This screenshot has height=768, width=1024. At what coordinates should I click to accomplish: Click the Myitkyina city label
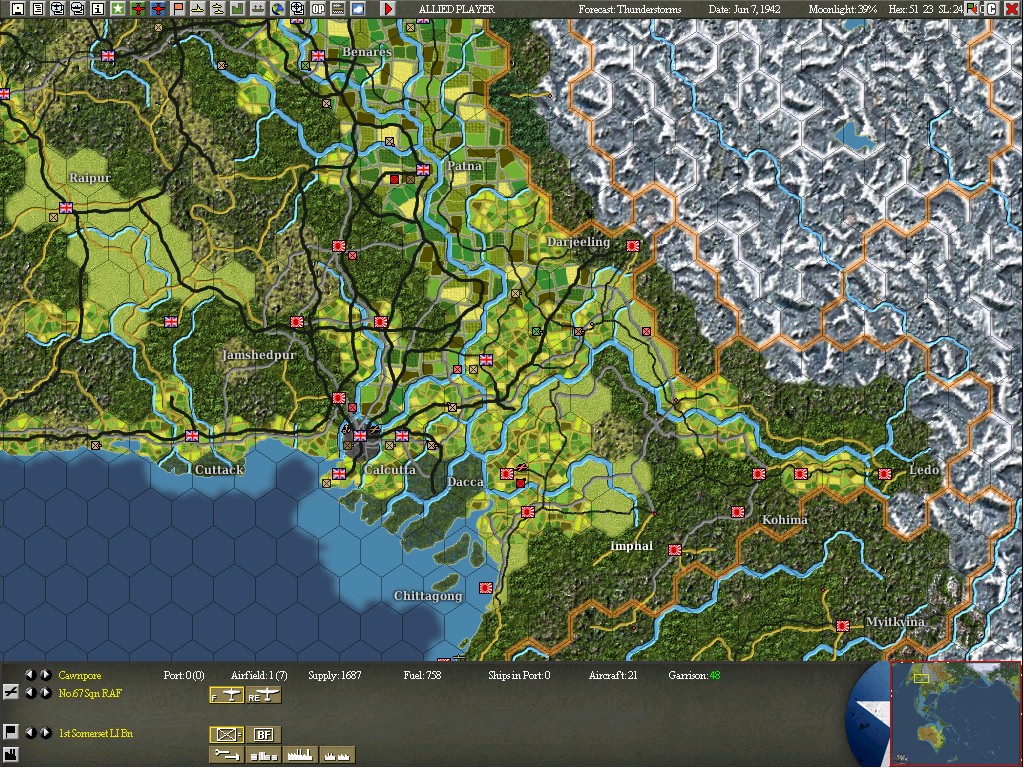coord(895,622)
